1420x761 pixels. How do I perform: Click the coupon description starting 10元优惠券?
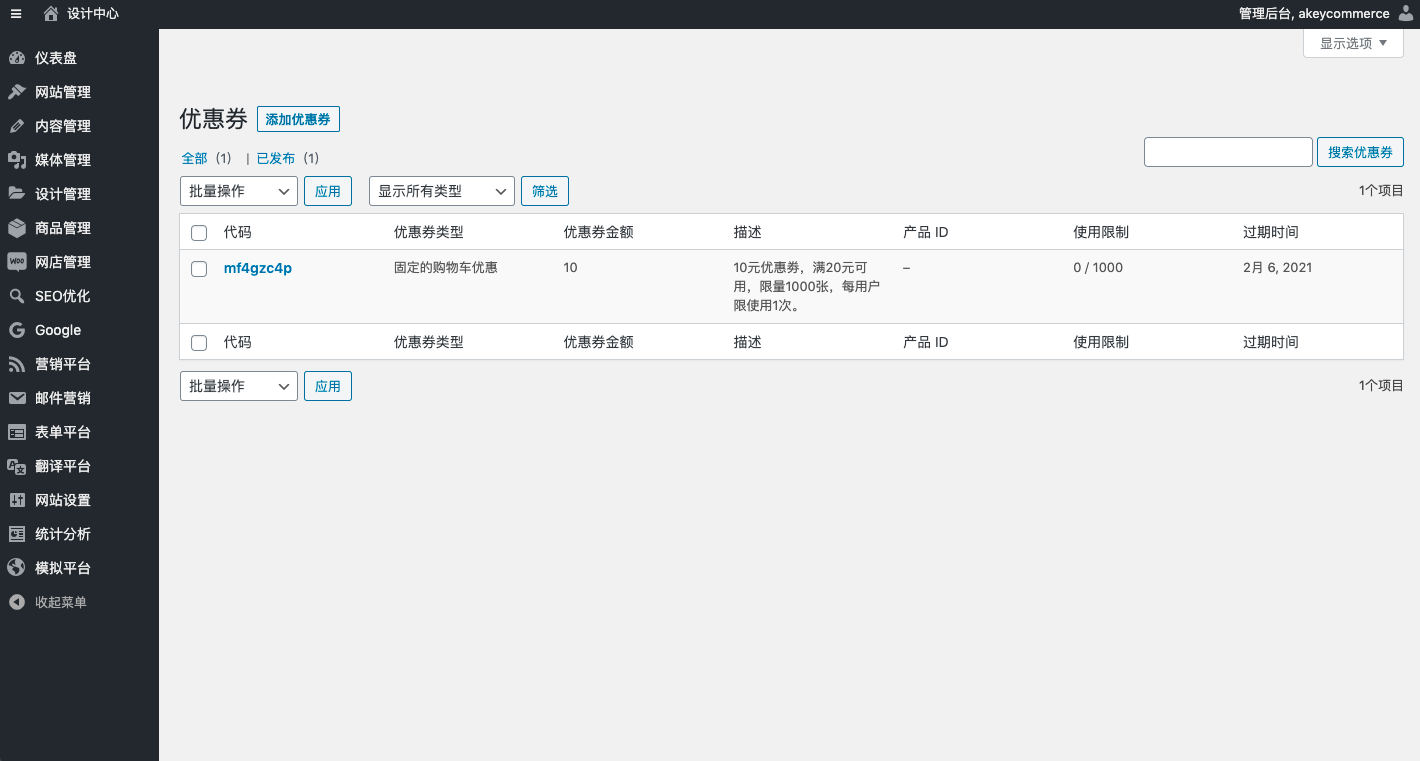[x=807, y=287]
